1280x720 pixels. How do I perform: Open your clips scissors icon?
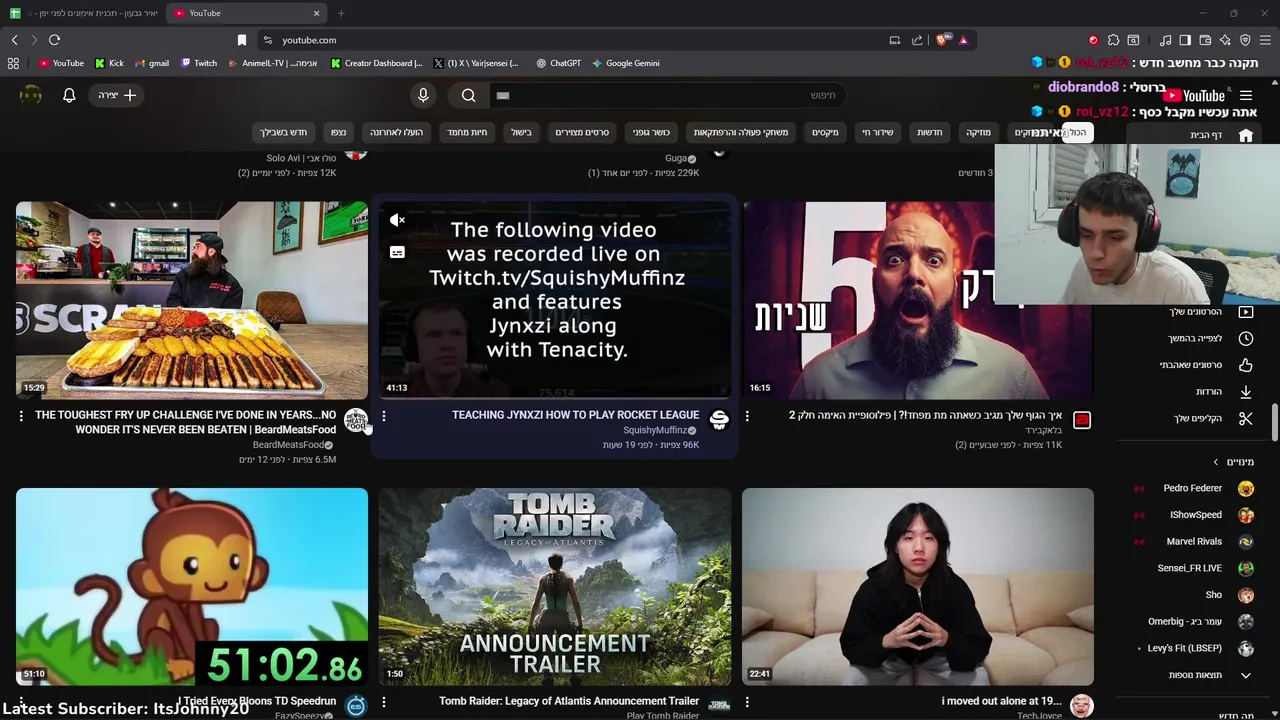pos(1245,418)
